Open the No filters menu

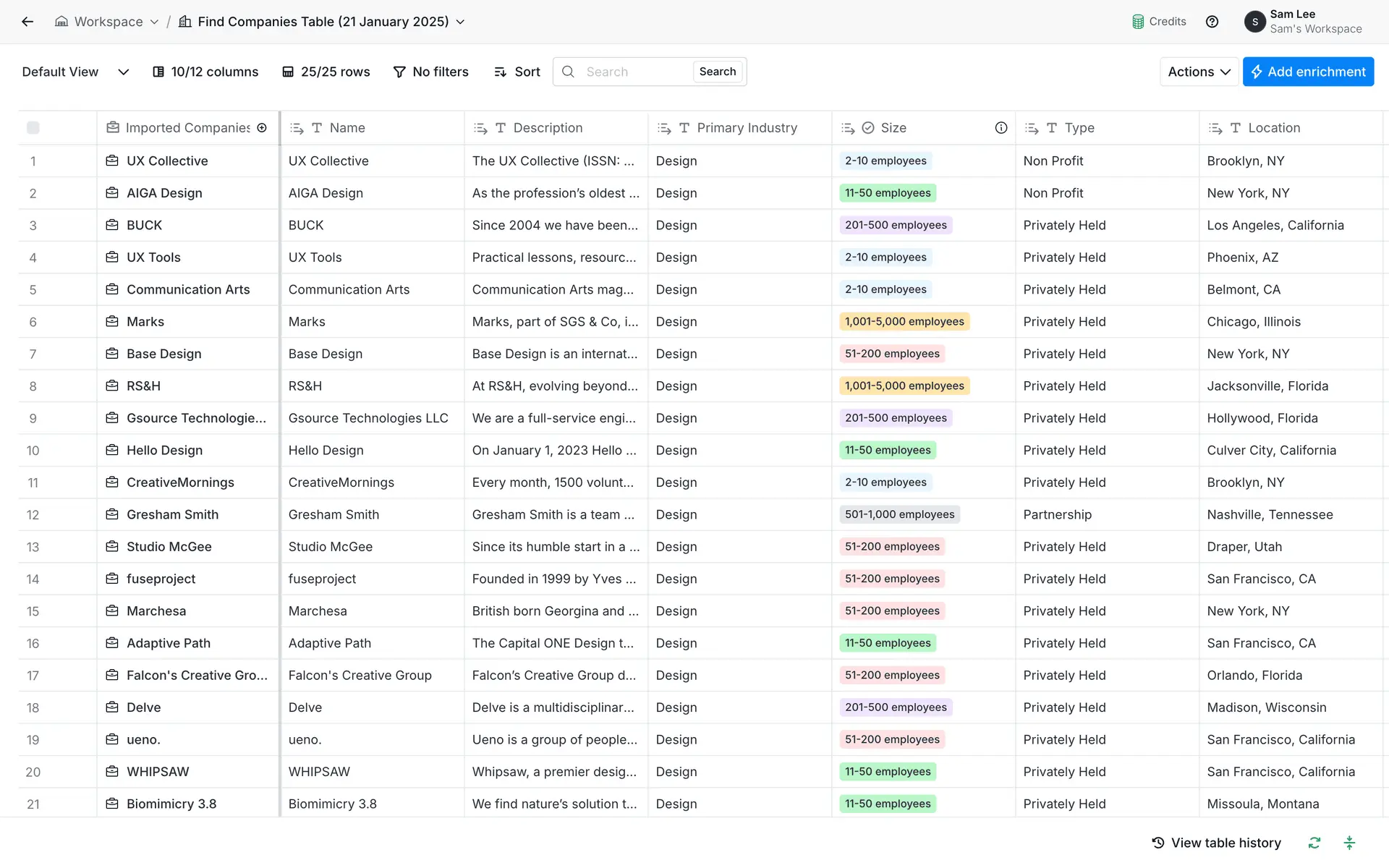click(x=430, y=72)
